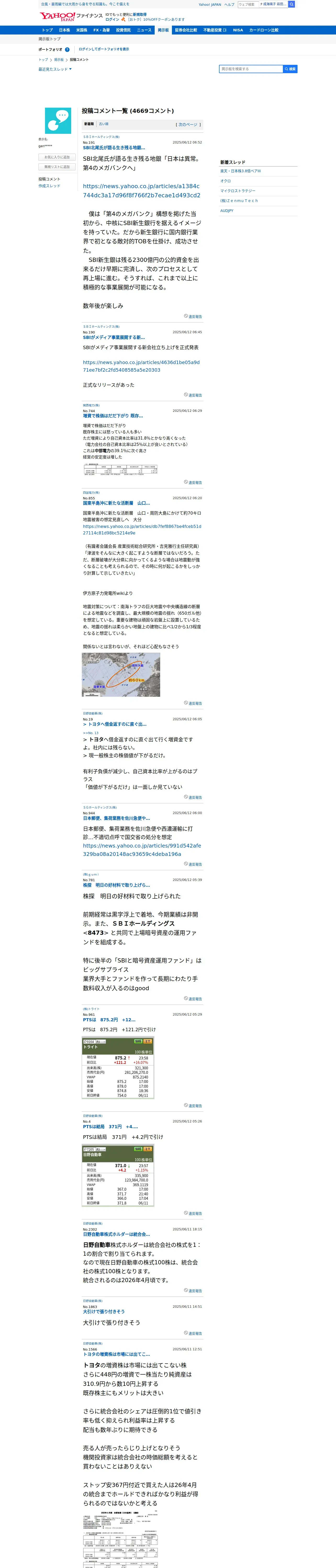Screen dimensions: 336x1568
Task: Open the NISA navigation tab
Action: point(238,30)
